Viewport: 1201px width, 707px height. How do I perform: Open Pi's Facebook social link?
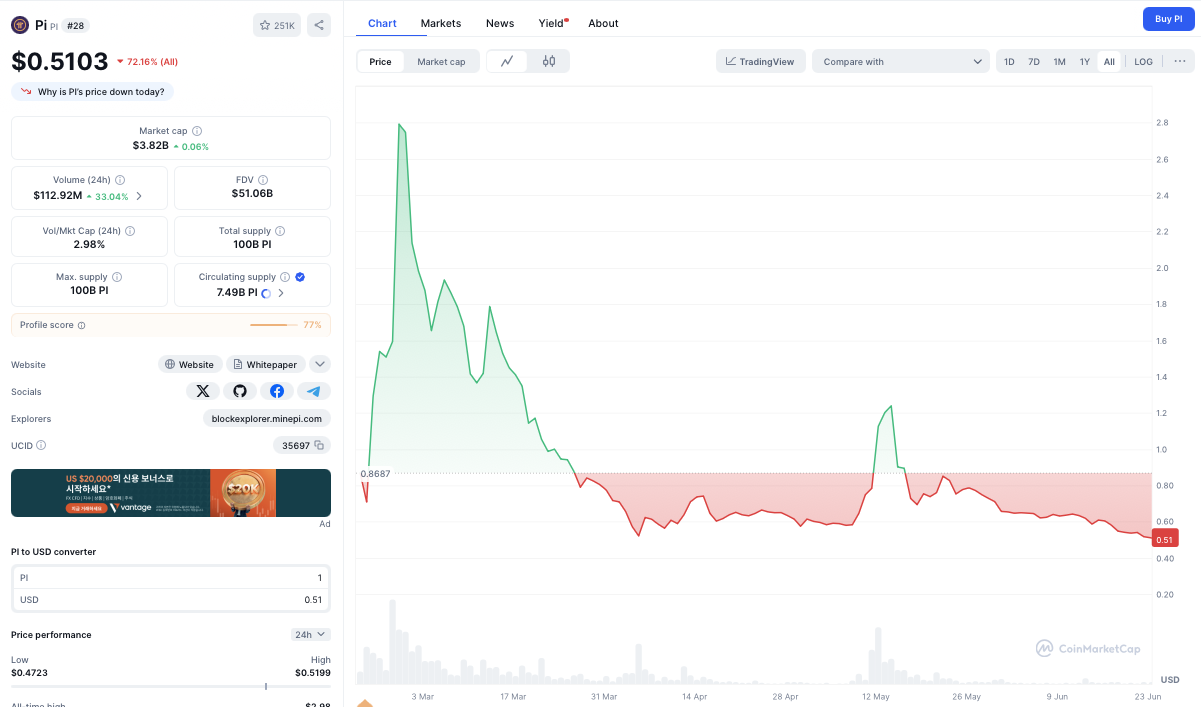[277, 391]
